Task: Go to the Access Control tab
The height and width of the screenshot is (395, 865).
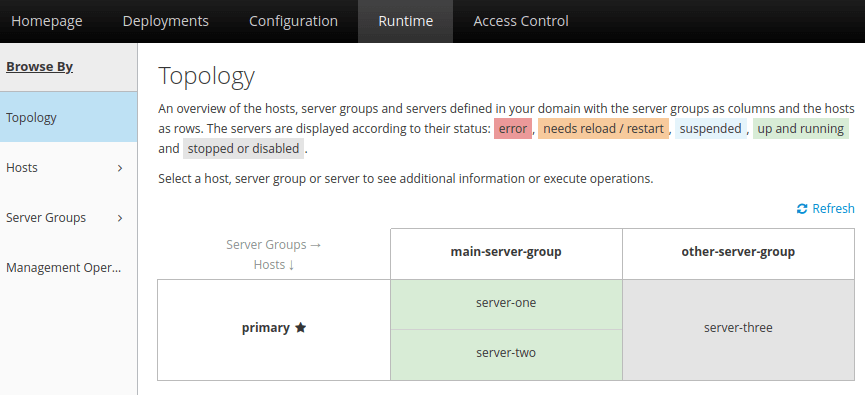Action: tap(521, 22)
